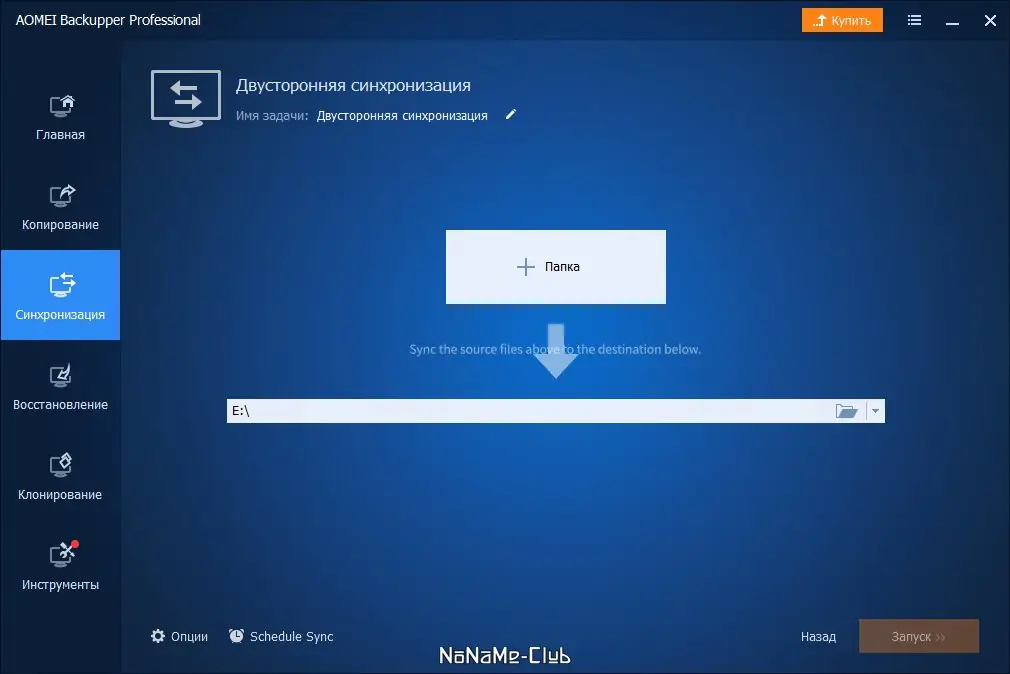1010x674 pixels.
Task: Click the orange Купить button
Action: pos(842,20)
